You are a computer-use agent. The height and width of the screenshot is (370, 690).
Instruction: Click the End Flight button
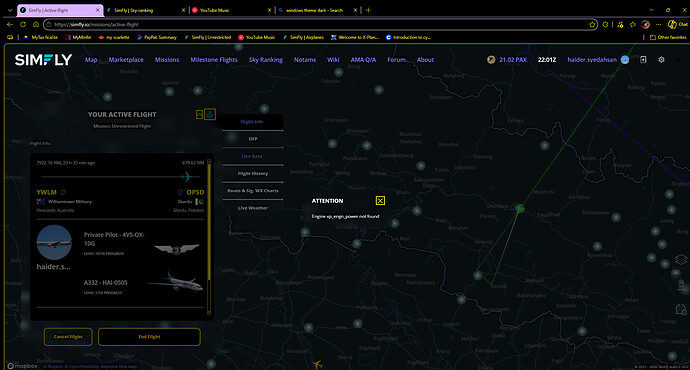[149, 337]
